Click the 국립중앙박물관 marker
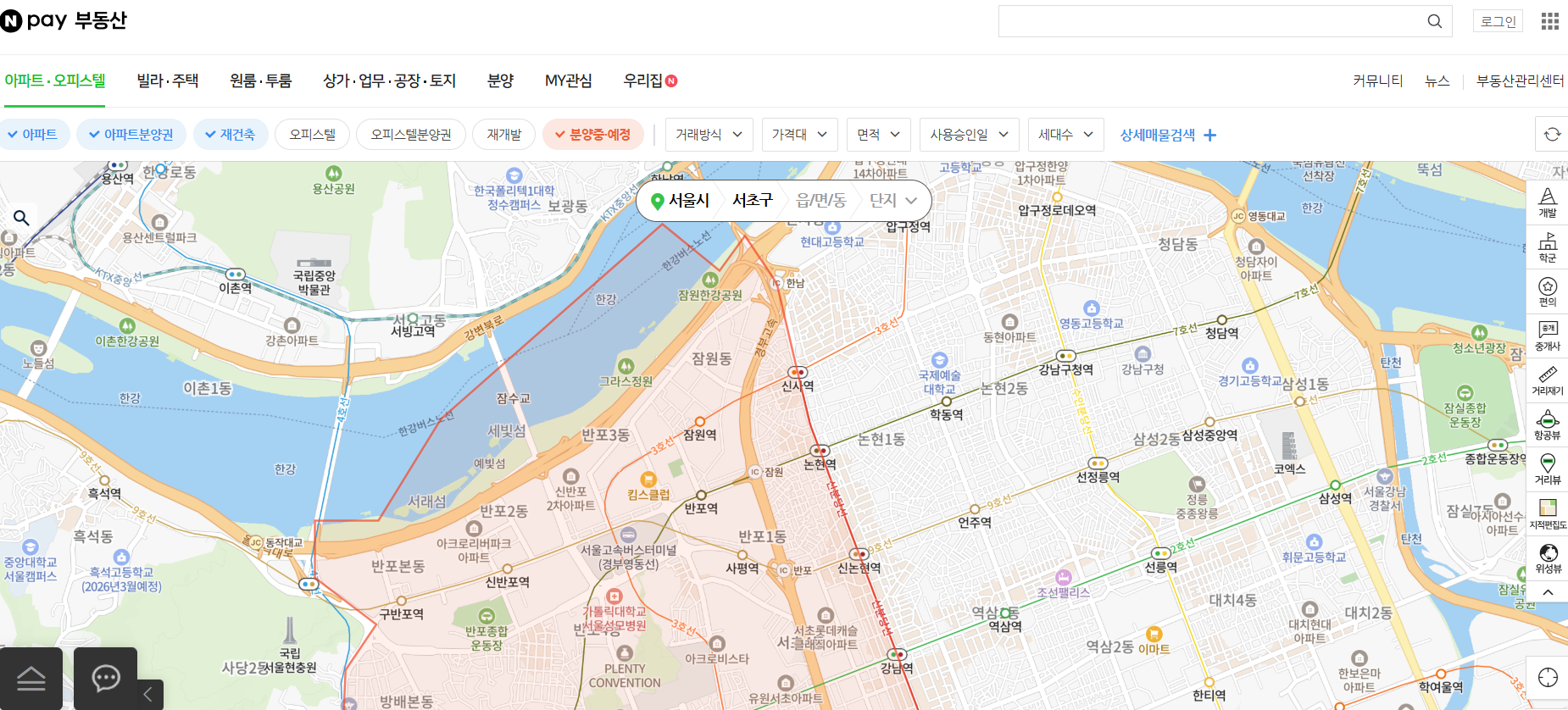This screenshot has height=710, width=1568. tap(314, 275)
